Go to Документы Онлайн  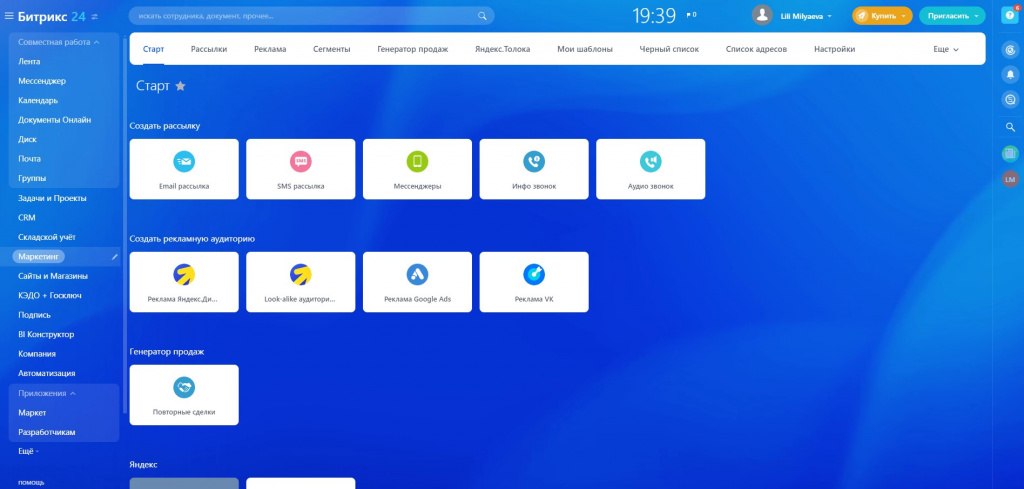55,120
